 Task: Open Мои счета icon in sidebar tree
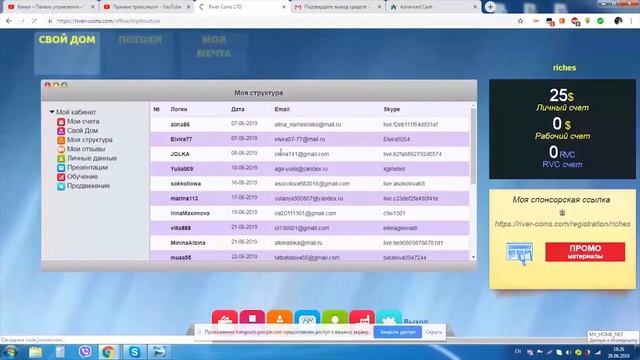[x=61, y=122]
